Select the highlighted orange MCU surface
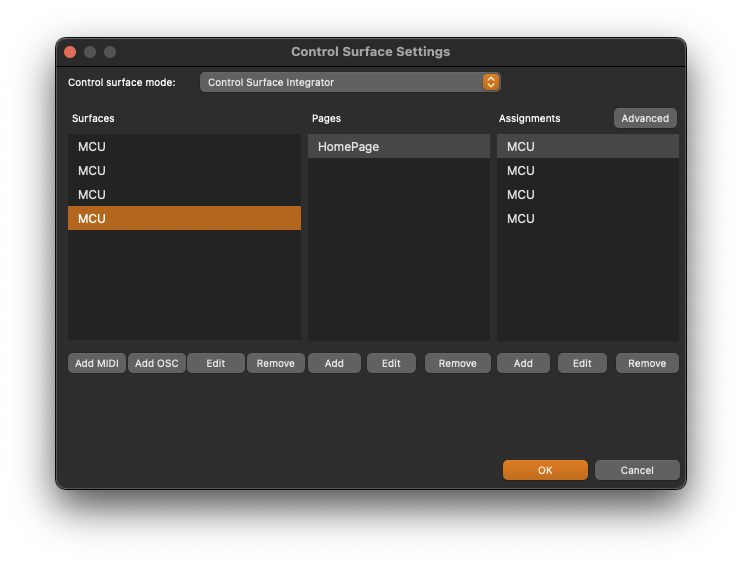The width and height of the screenshot is (742, 563). coord(185,218)
